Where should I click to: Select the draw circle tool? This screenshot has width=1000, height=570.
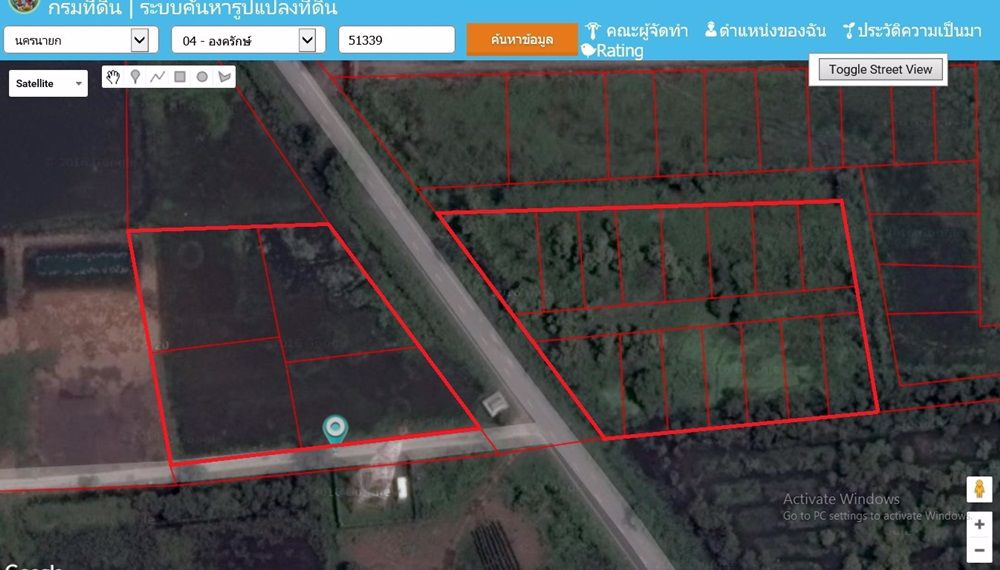pos(202,77)
